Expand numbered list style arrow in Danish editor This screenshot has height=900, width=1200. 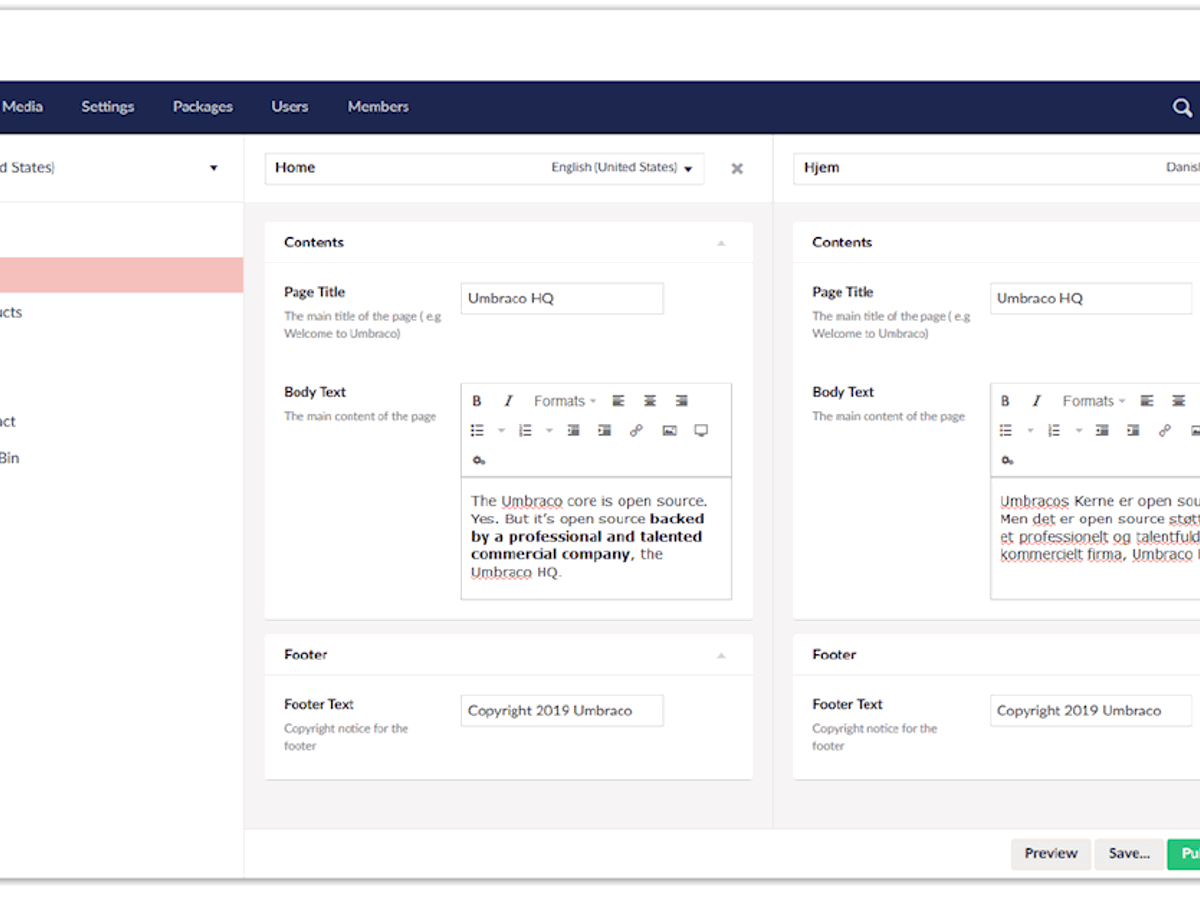(1078, 431)
